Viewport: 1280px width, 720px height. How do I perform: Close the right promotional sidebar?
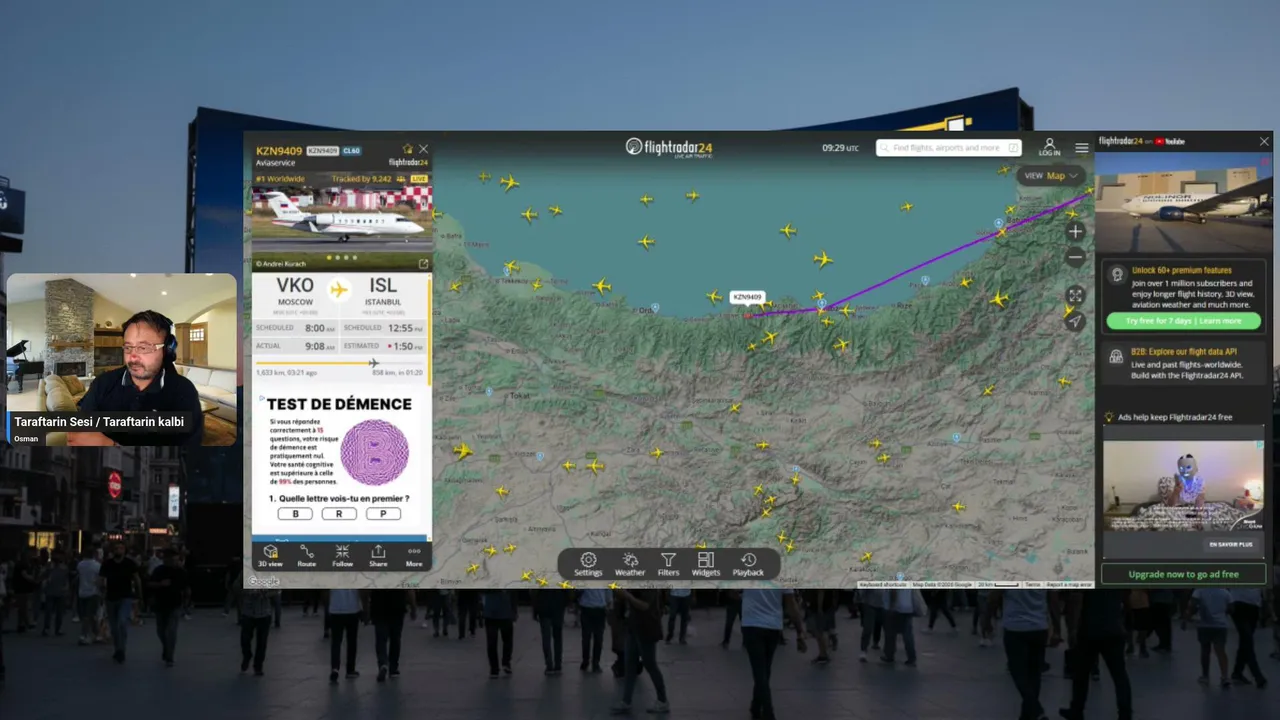1264,142
